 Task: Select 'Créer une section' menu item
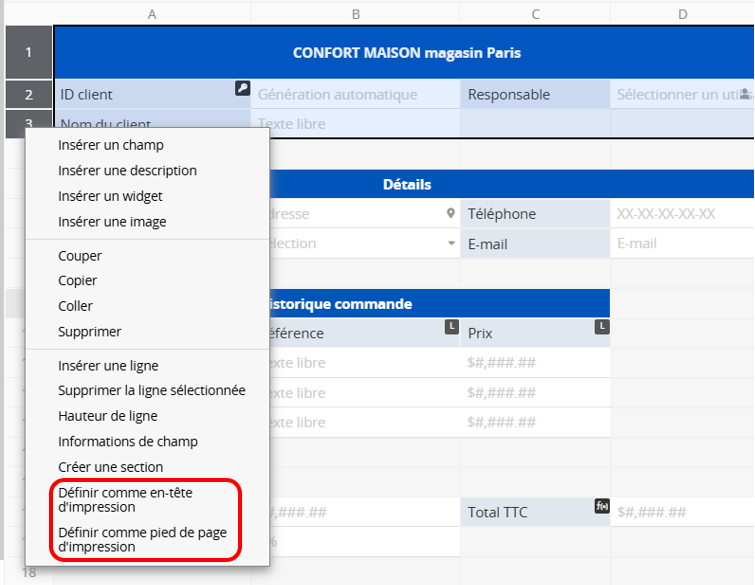110,467
